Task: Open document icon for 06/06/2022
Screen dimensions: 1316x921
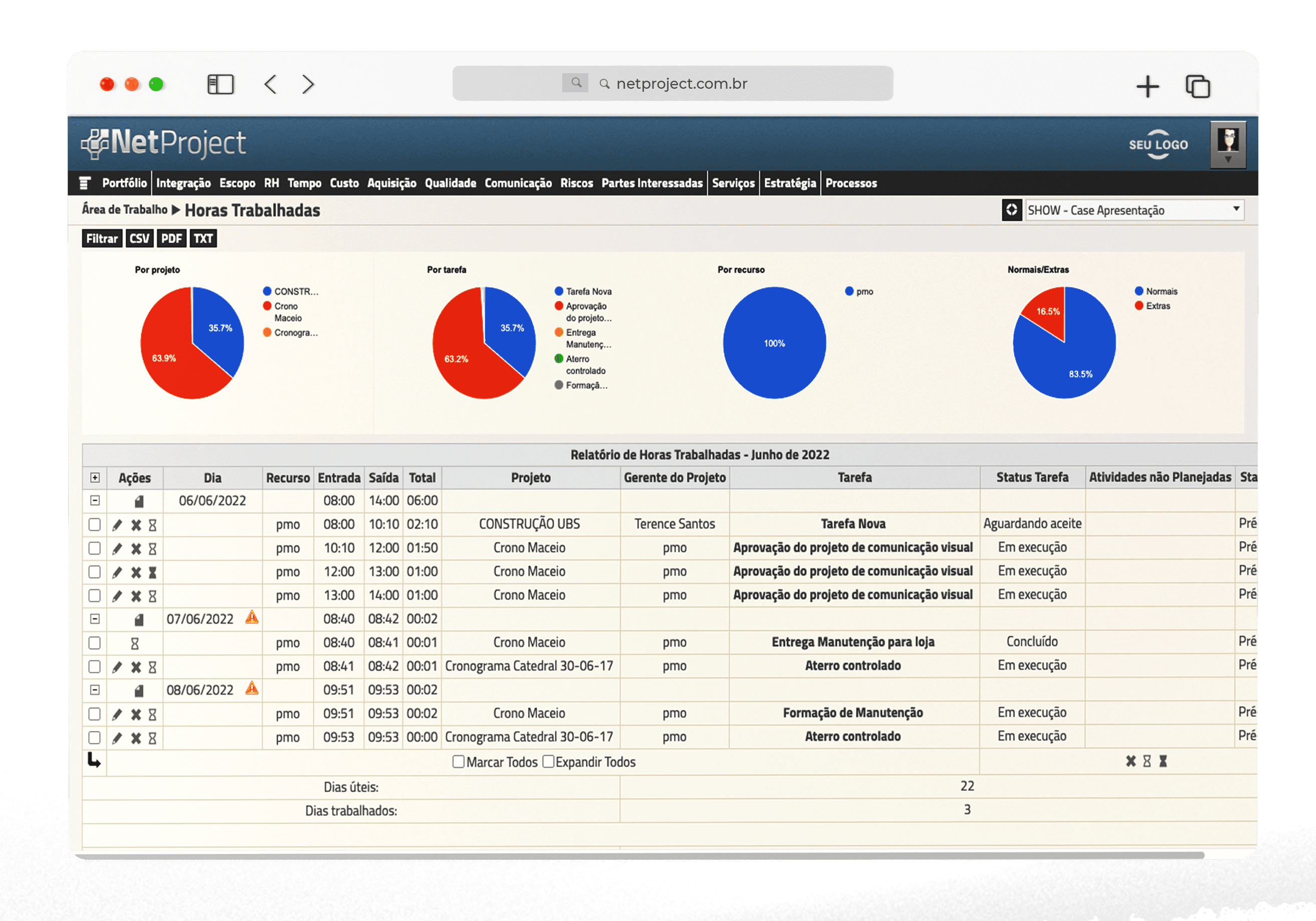Action: point(139,502)
